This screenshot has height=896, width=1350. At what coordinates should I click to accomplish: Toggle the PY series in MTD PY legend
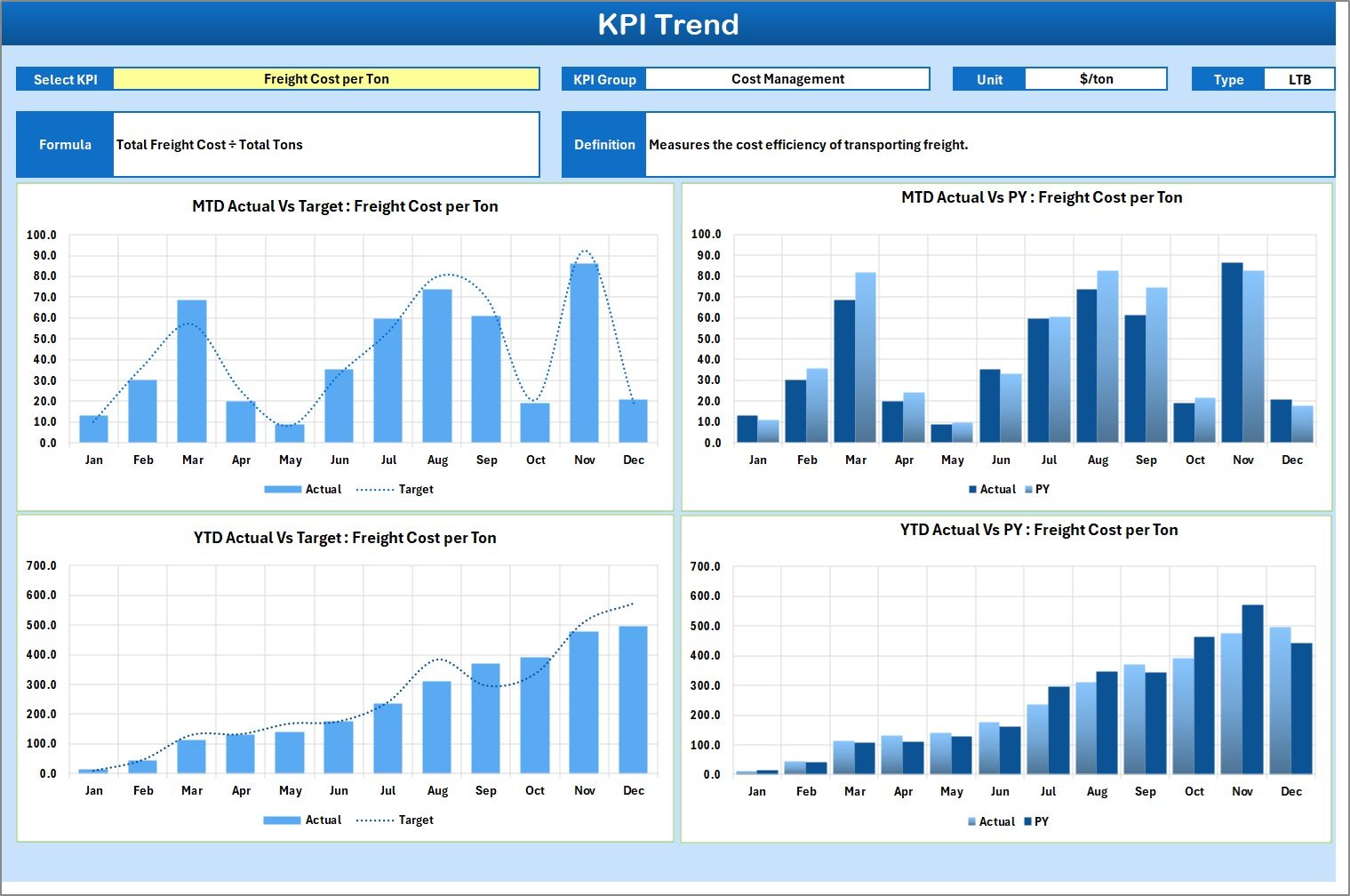tap(1041, 489)
